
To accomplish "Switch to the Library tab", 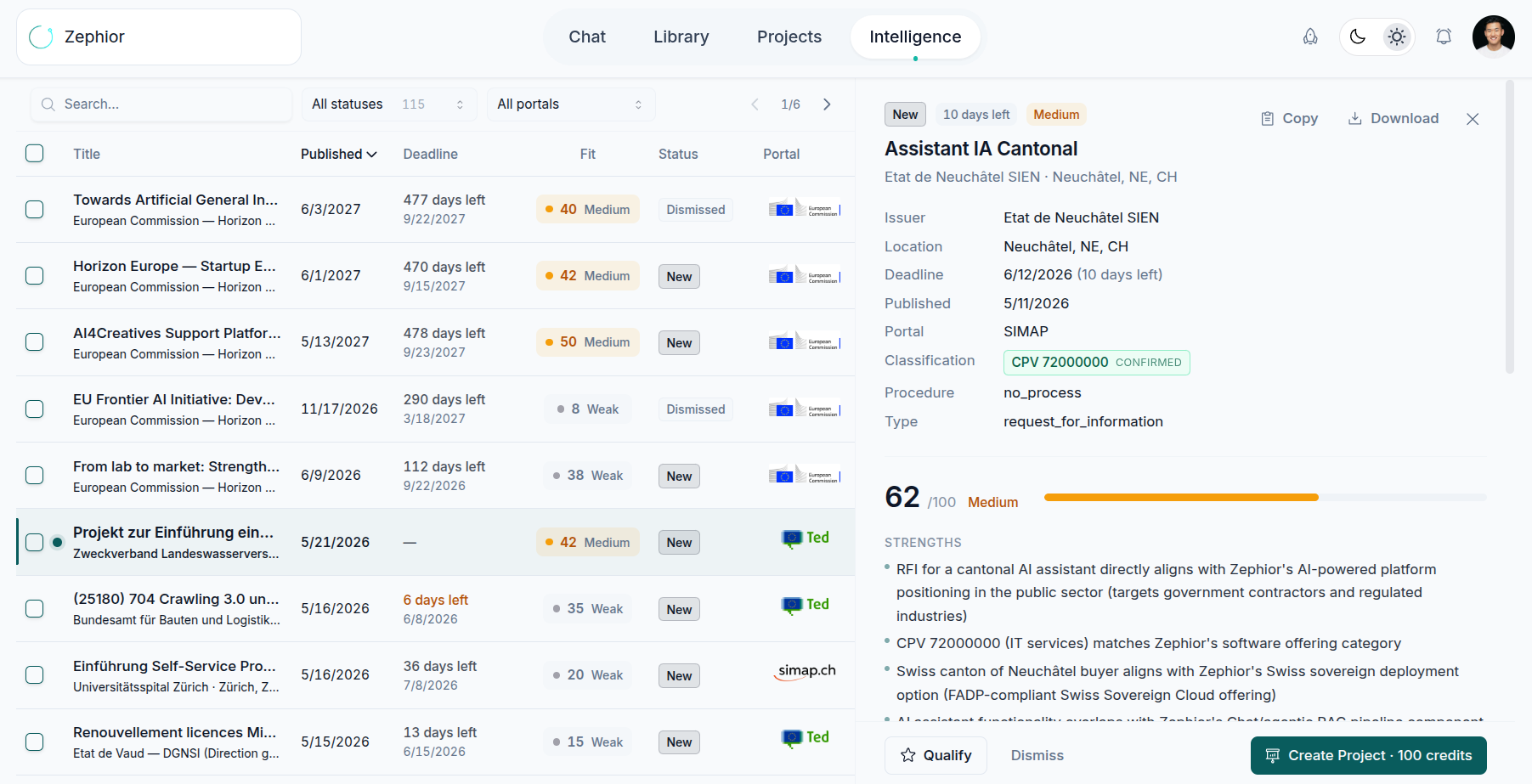I will (681, 37).
